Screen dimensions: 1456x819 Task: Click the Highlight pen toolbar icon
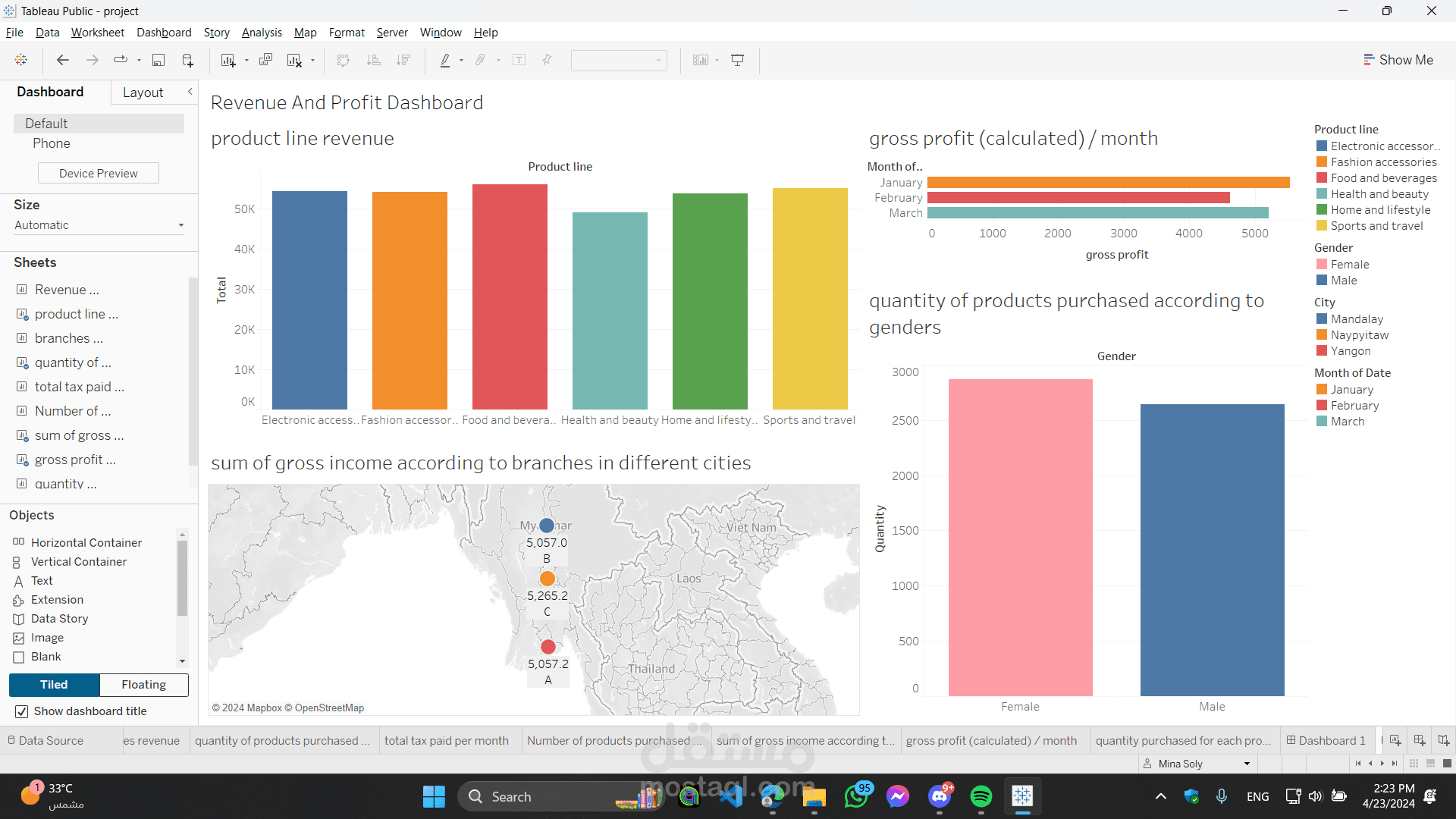tap(445, 60)
